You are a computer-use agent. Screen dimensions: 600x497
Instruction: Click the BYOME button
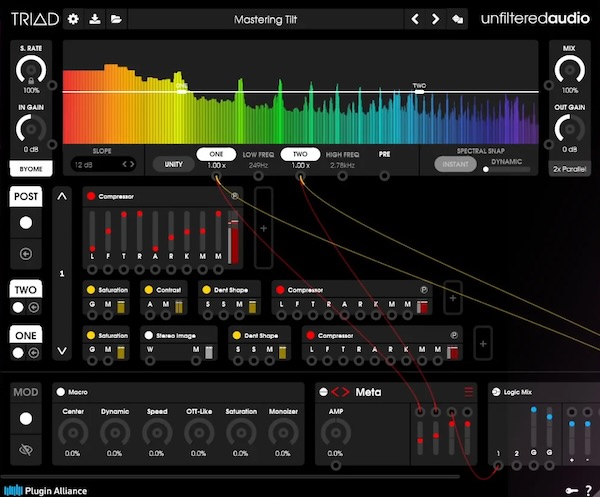click(x=31, y=169)
